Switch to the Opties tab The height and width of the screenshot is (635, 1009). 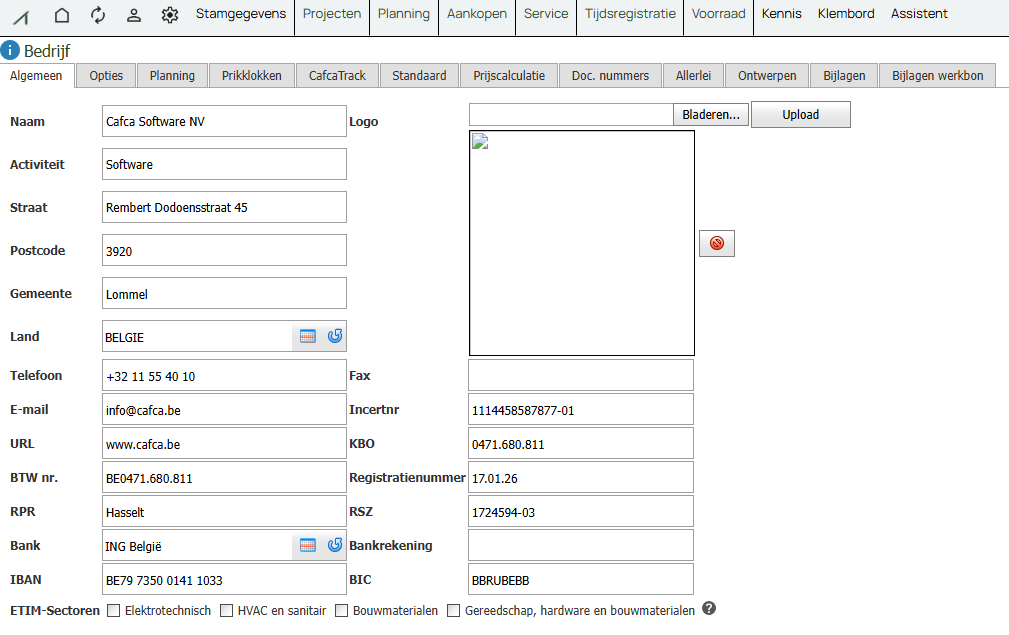pos(106,75)
